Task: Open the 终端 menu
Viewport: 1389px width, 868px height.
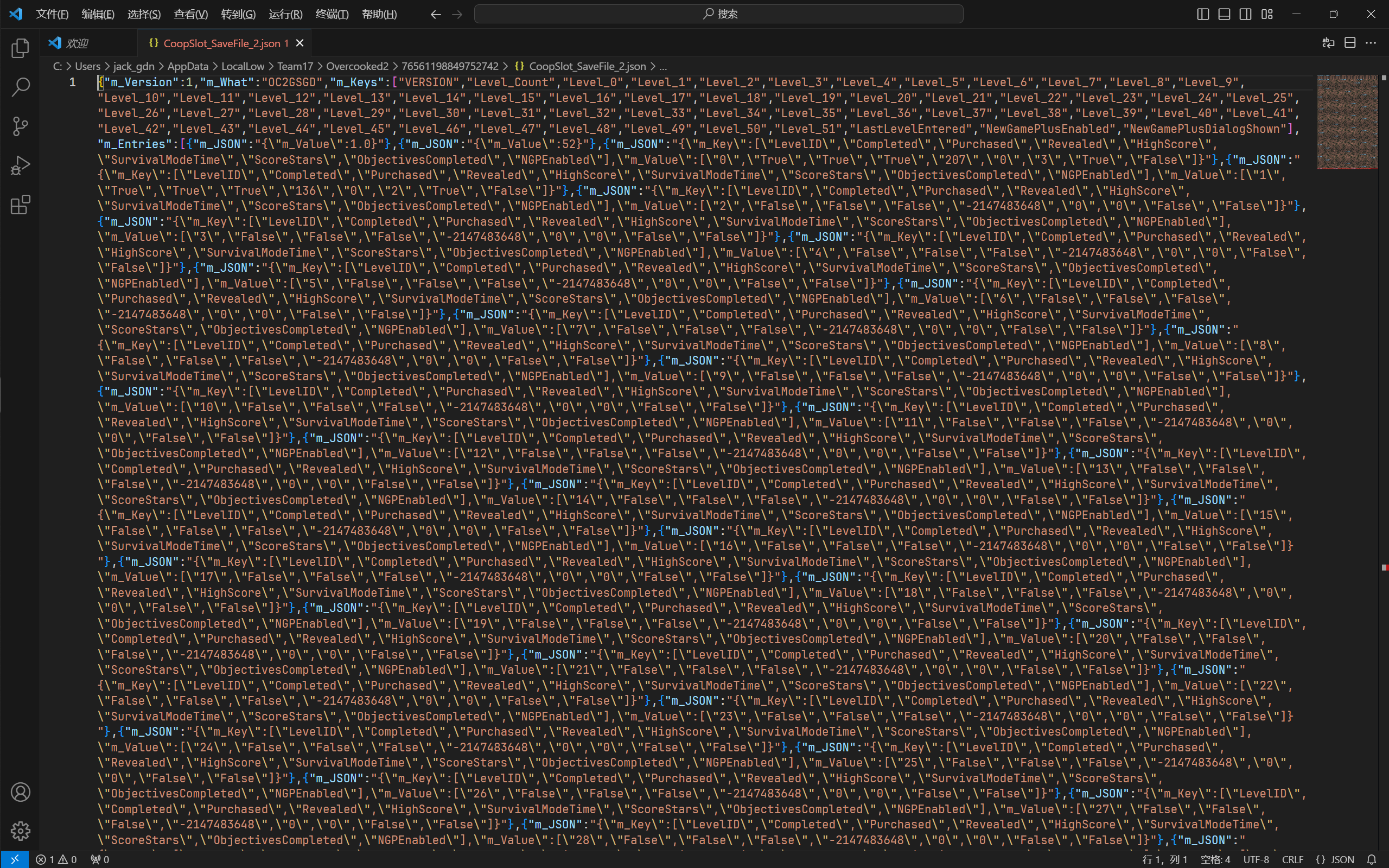Action: [332, 14]
